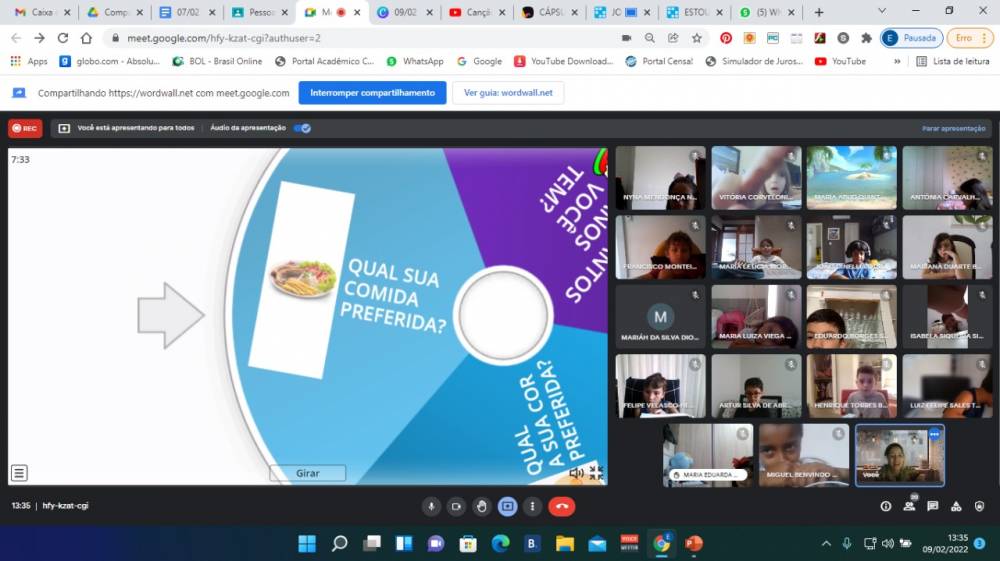Screen dimensions: 1000x561
Task: Turn off the camera in Meet
Action: pos(456,506)
